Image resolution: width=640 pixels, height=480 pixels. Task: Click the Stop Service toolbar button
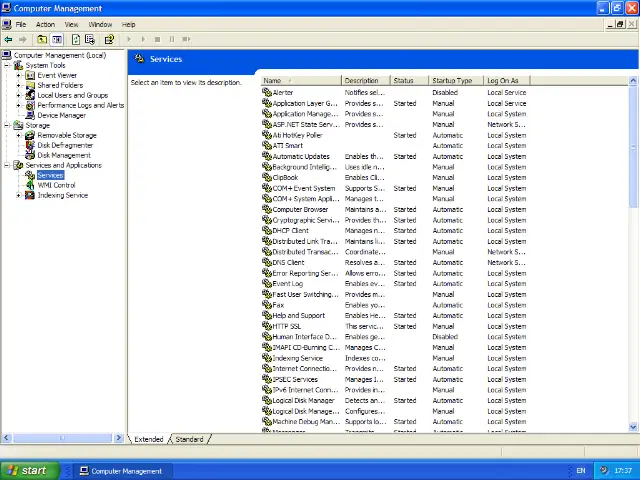(x=157, y=39)
